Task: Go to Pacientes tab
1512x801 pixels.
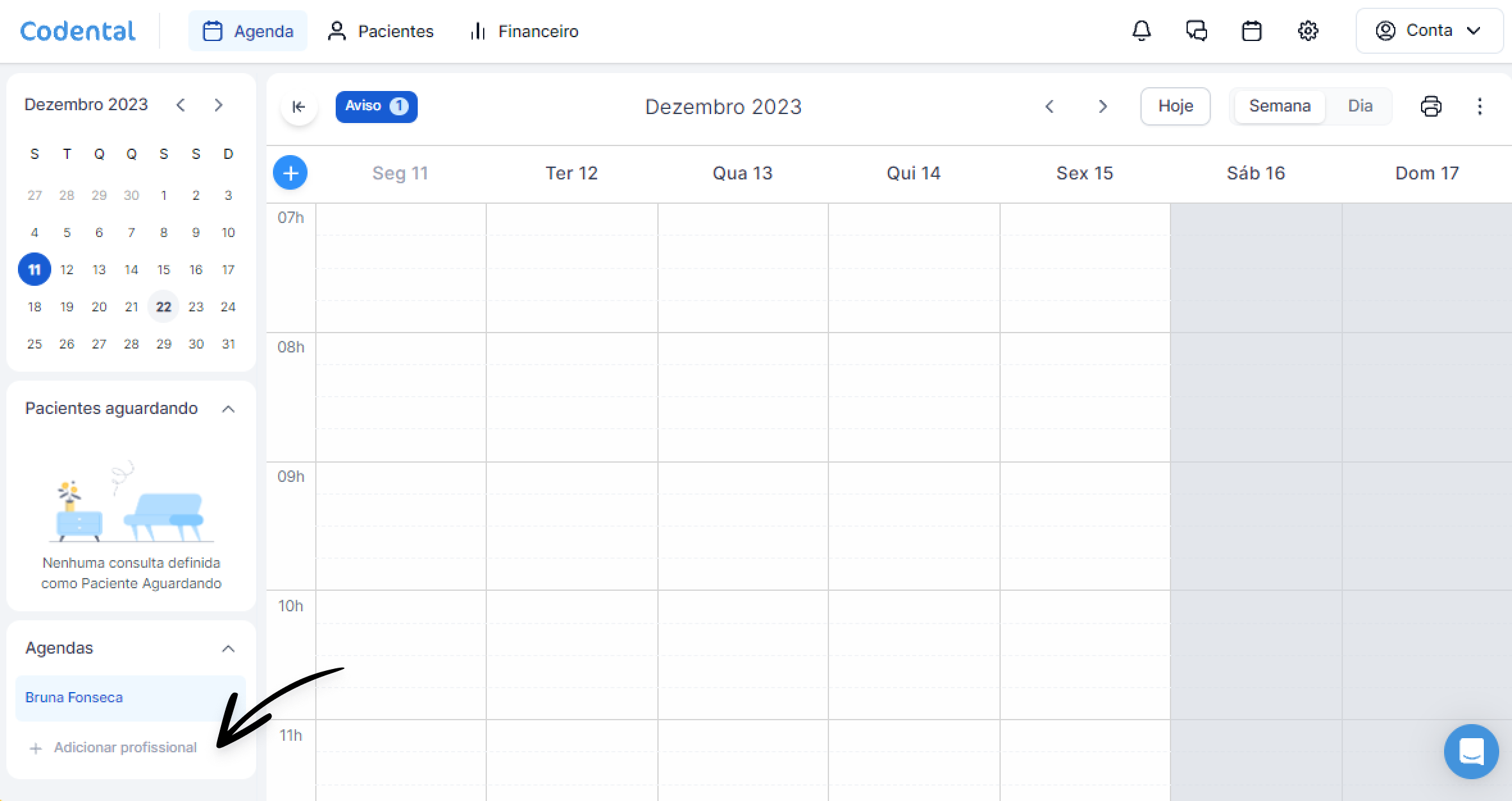Action: (x=381, y=31)
